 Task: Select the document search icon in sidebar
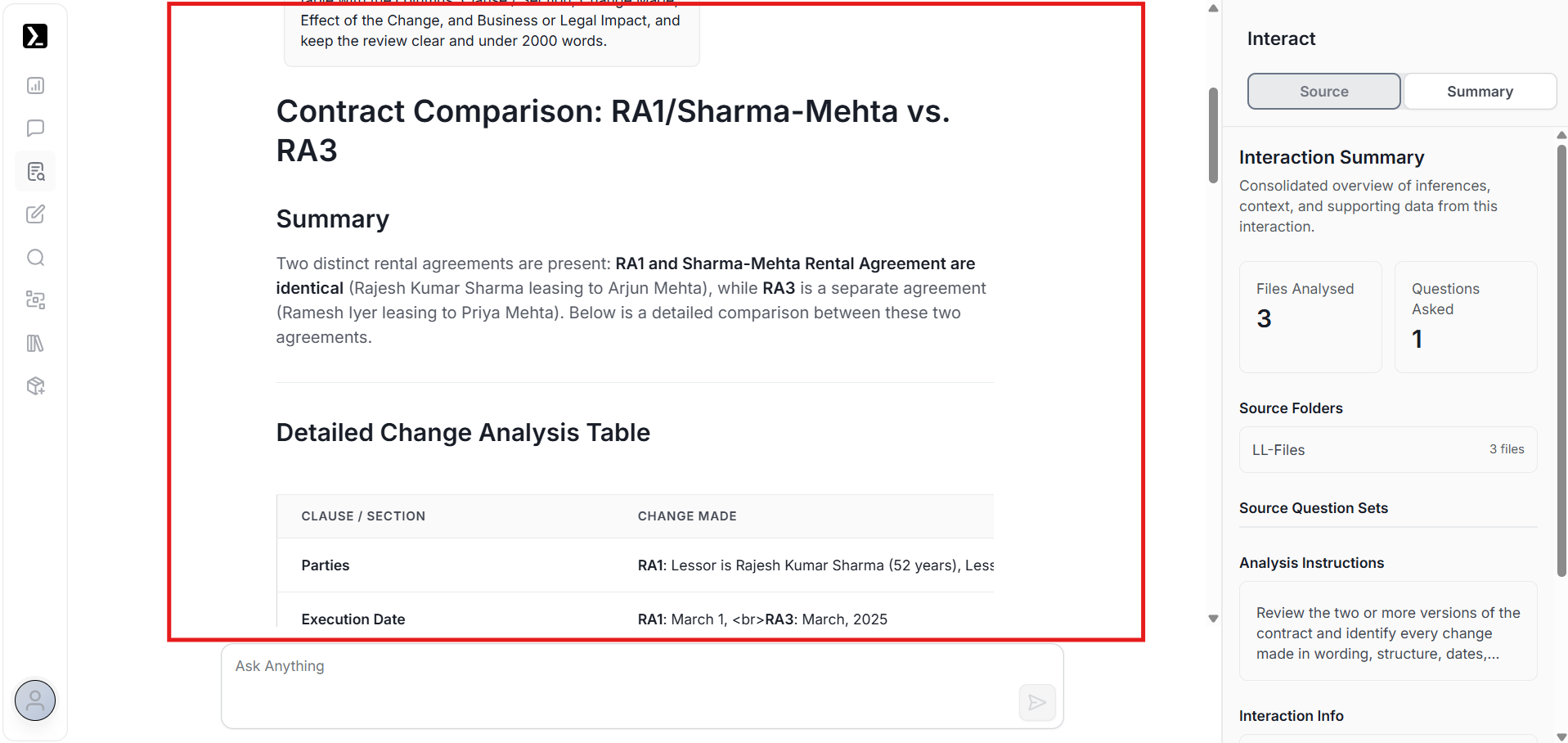(35, 172)
